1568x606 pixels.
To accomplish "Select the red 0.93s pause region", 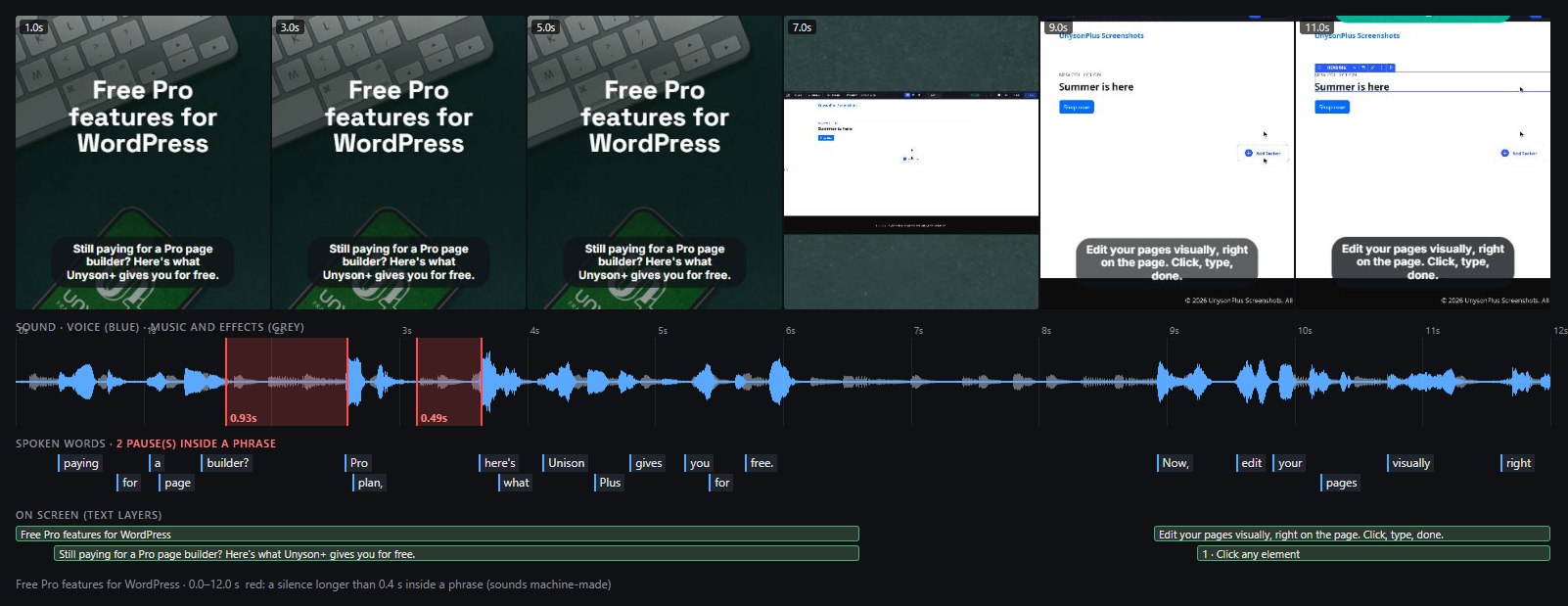I will (287, 382).
